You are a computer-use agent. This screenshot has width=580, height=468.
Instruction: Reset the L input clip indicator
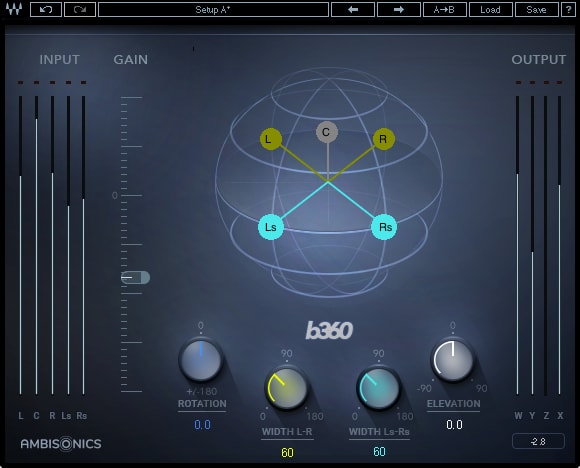[x=20, y=82]
